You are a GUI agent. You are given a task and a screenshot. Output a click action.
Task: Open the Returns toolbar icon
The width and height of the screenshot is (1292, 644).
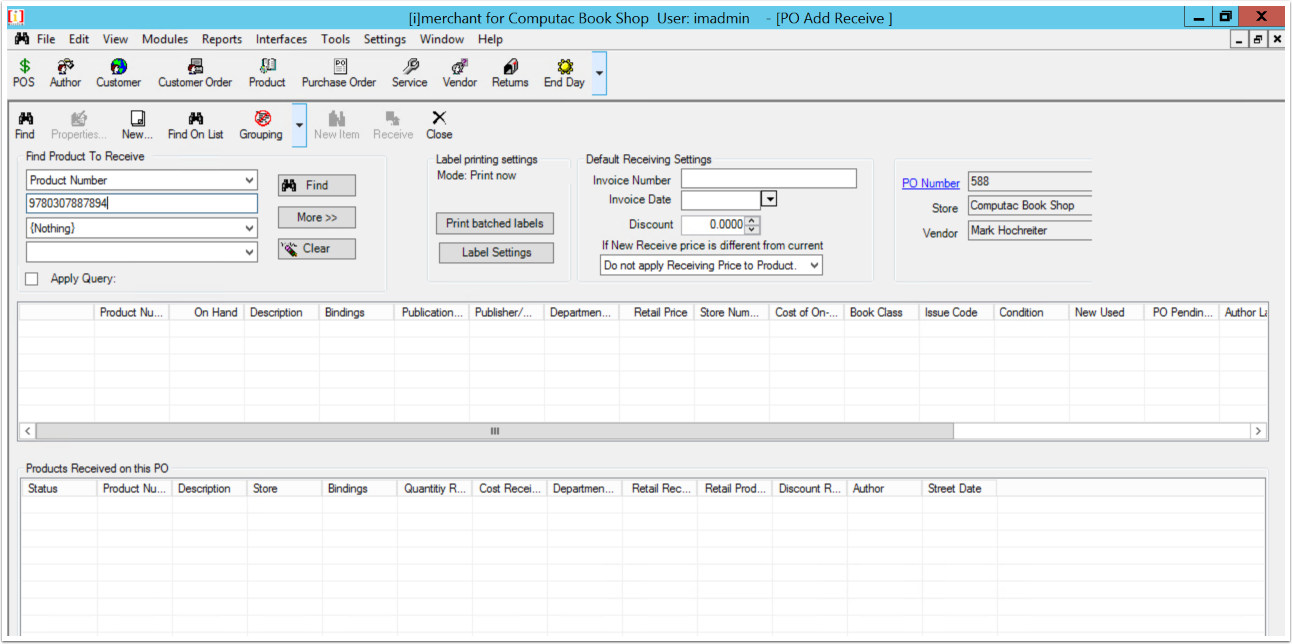pos(510,73)
